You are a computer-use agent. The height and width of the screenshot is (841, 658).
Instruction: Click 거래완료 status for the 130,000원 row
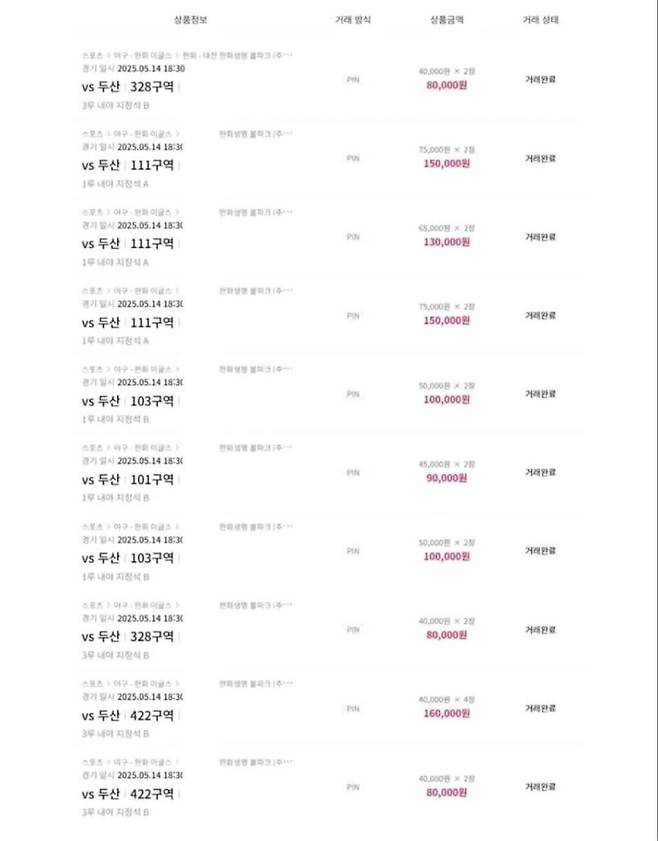tap(540, 237)
